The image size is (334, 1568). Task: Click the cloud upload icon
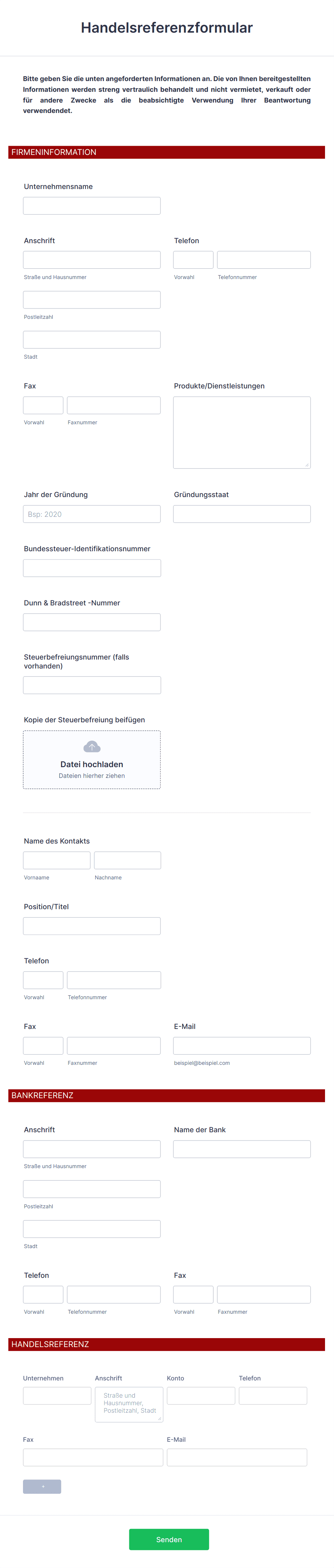point(92,747)
